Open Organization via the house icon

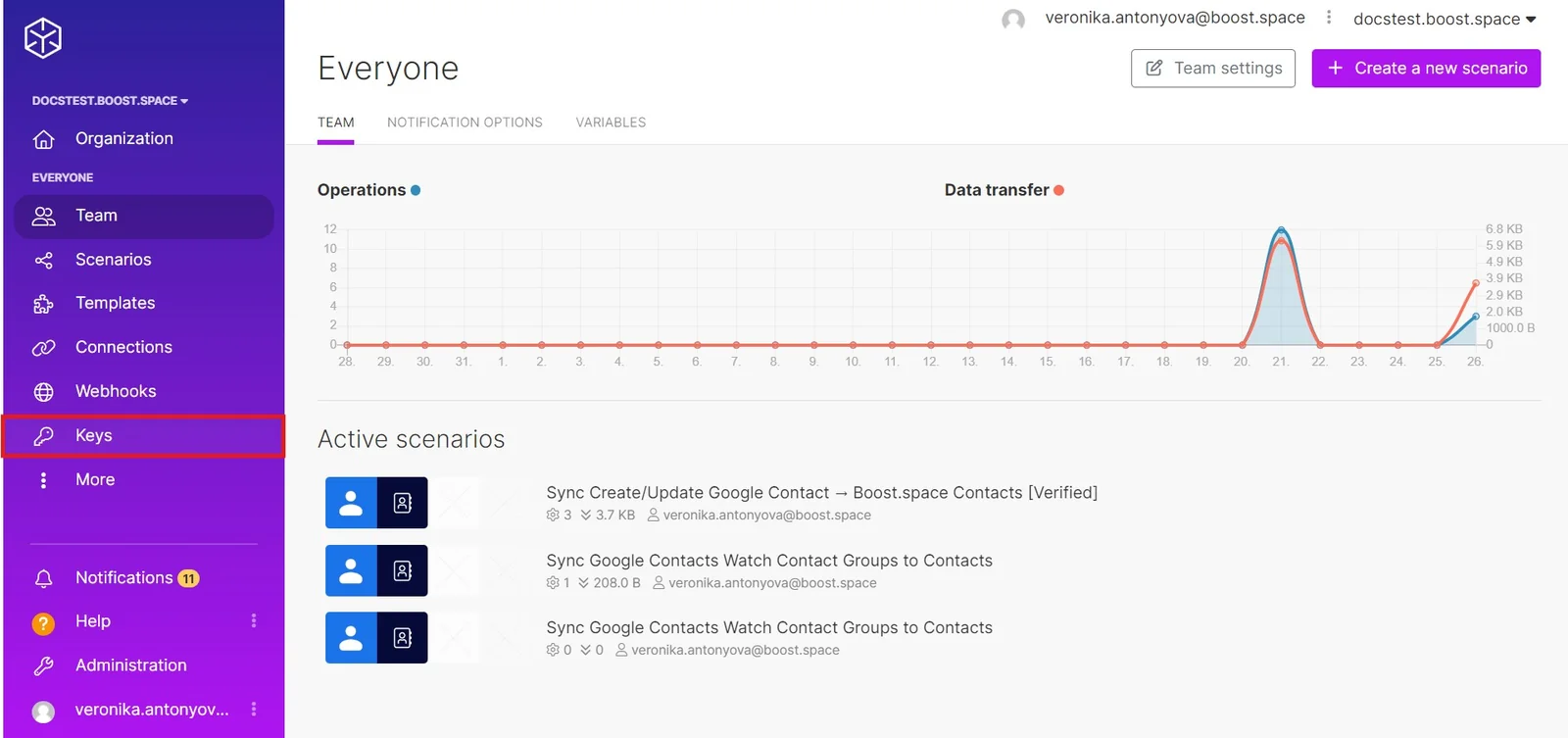tap(43, 139)
